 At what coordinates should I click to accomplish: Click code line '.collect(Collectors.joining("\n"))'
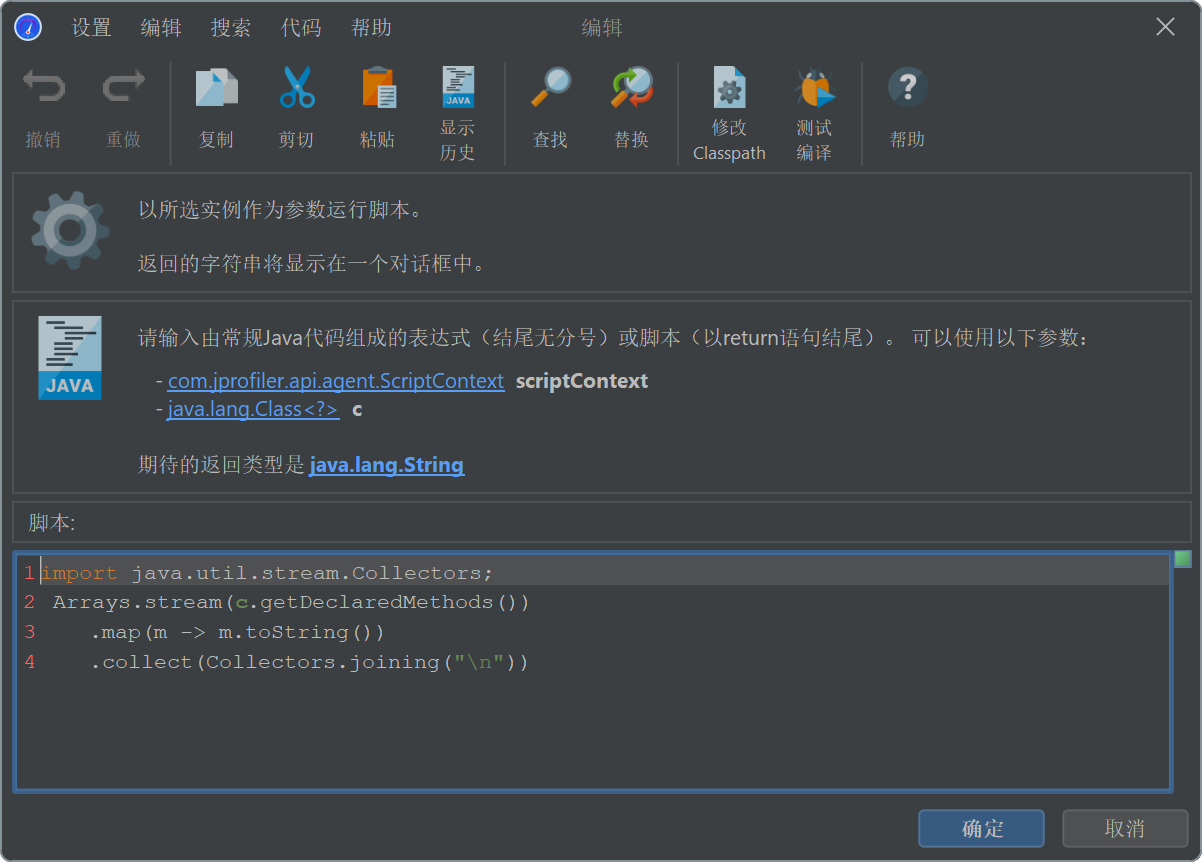point(309,662)
